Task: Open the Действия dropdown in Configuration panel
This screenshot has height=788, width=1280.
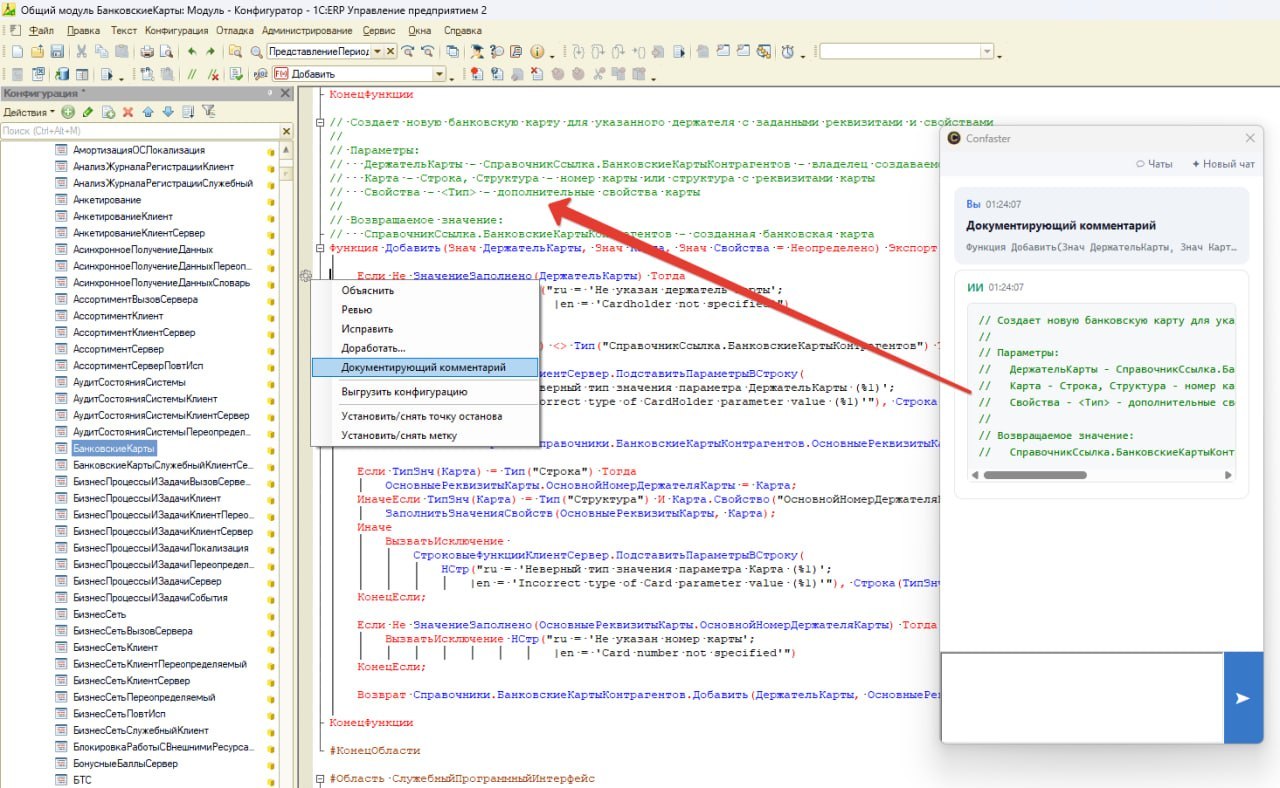Action: [x=30, y=112]
